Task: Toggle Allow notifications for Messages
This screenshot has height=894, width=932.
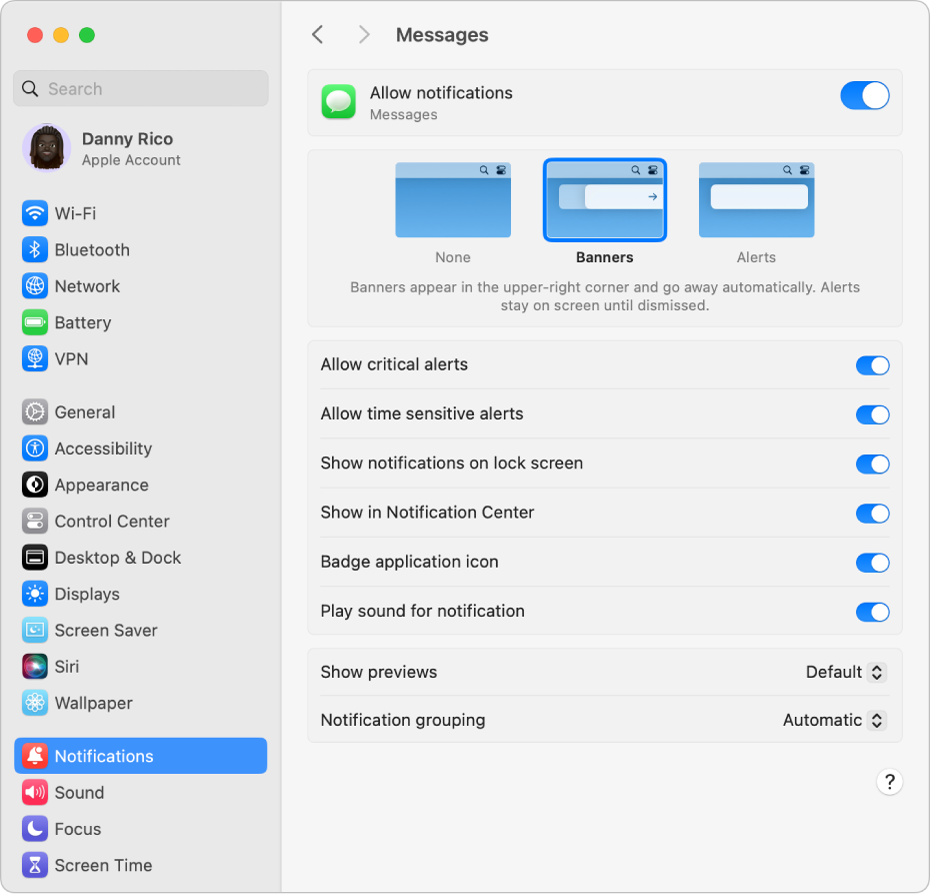Action: [864, 96]
